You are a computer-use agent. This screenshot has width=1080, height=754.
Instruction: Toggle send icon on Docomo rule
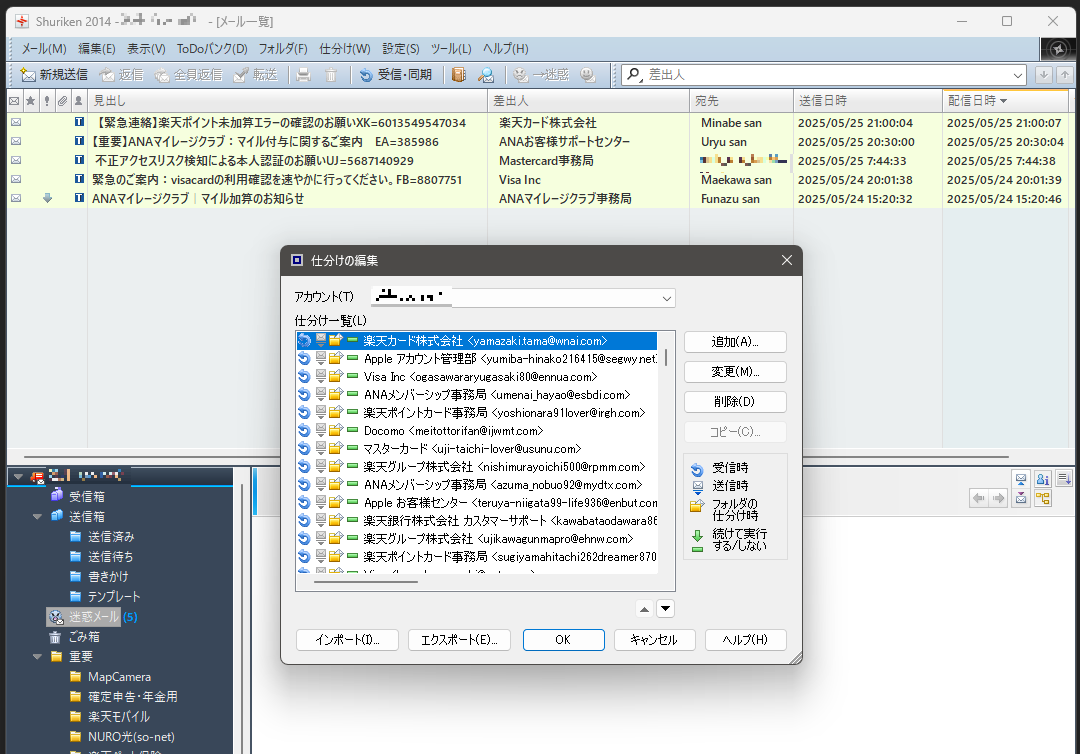click(x=320, y=430)
